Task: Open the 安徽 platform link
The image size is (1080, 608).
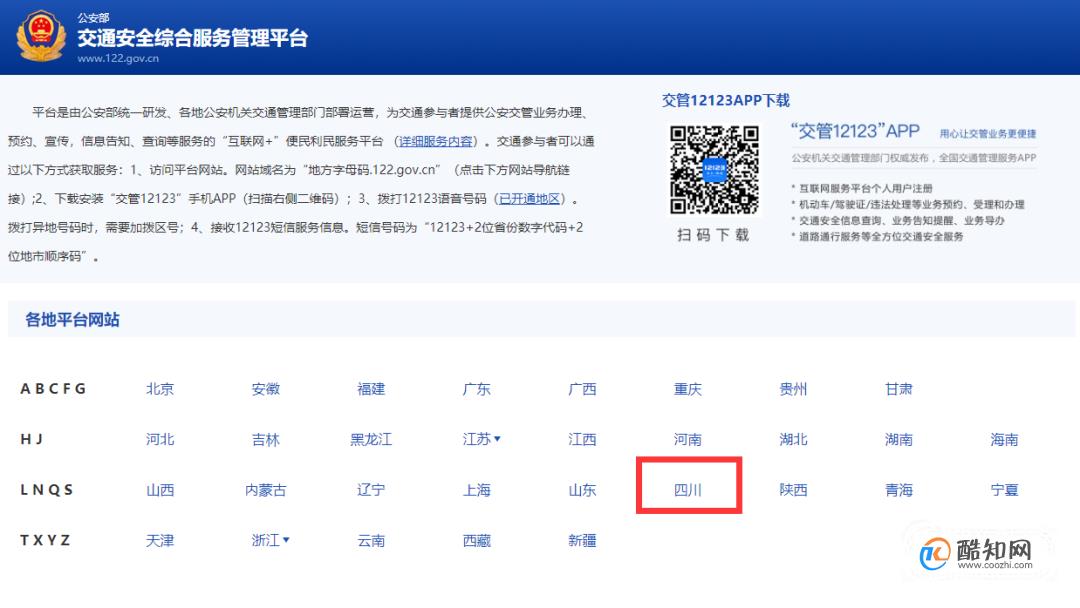Action: point(266,389)
